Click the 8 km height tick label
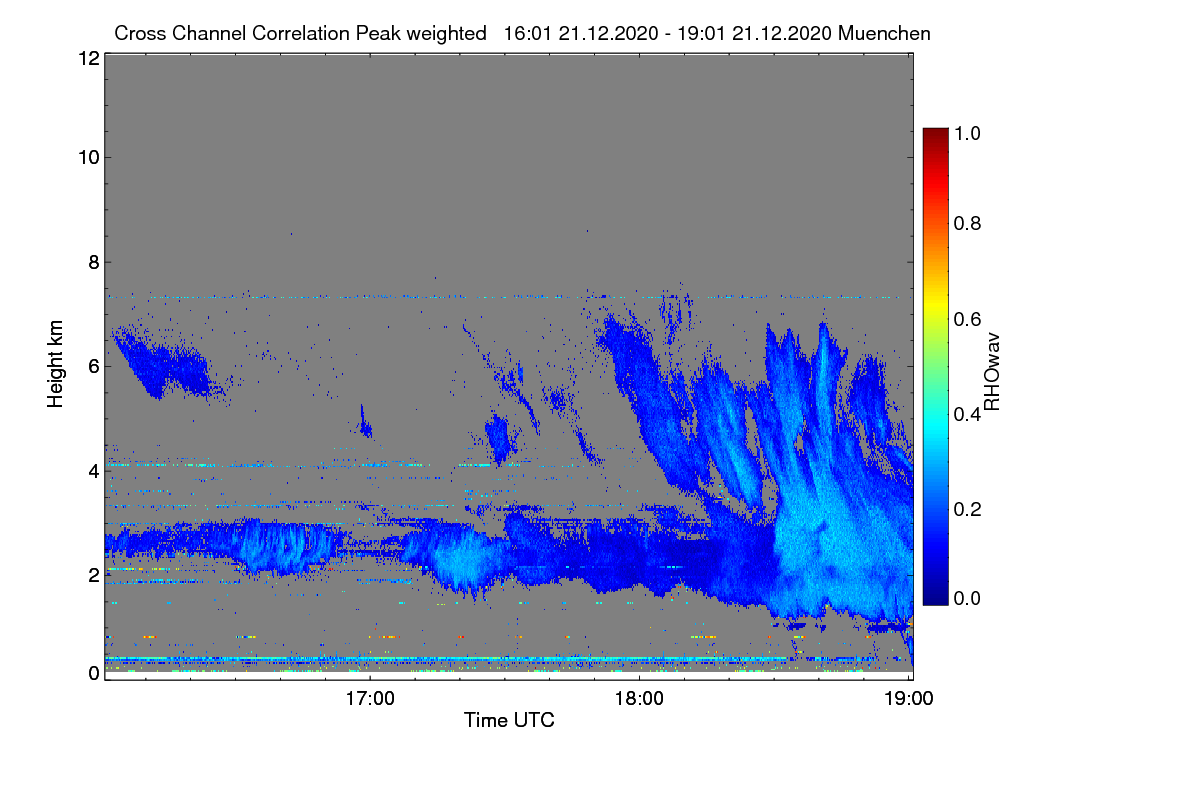Viewport: 1200px width, 800px height. (x=92, y=262)
